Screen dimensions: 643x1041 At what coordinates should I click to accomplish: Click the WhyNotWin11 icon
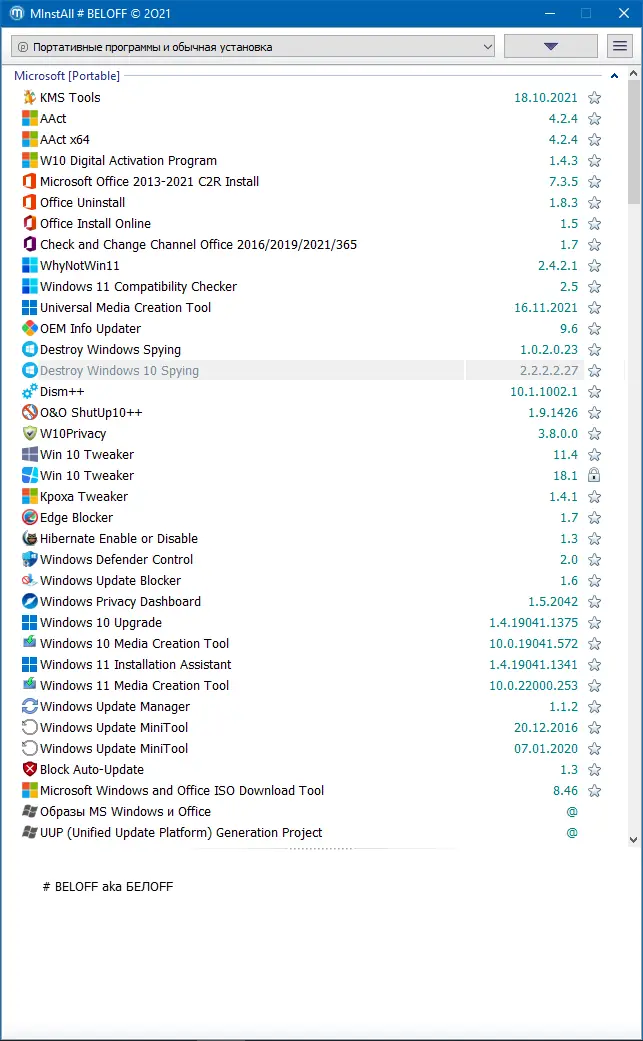29,266
